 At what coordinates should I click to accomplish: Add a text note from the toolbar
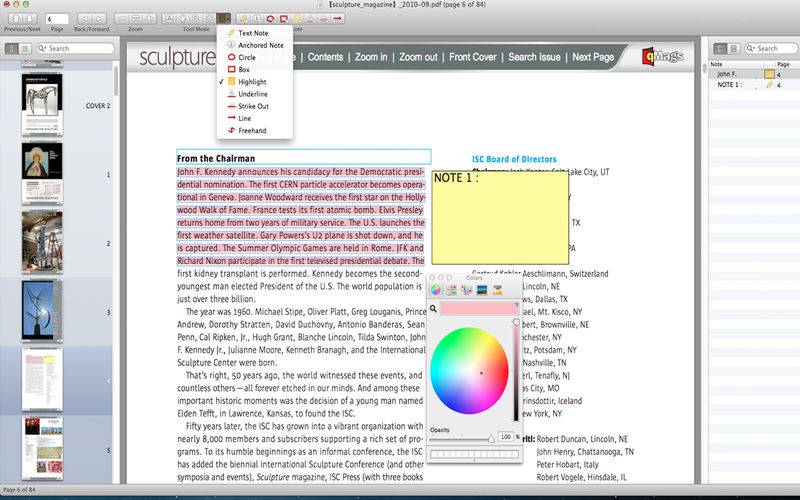coord(243,19)
